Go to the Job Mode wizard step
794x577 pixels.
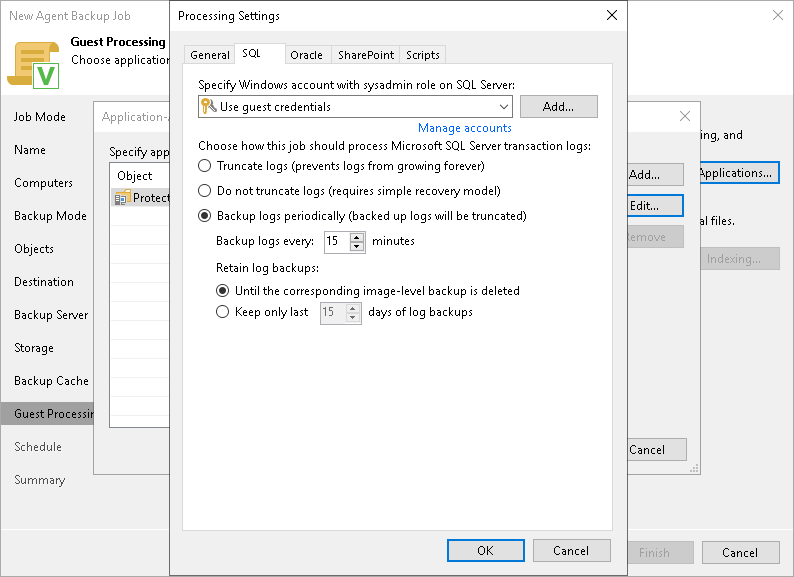39,117
